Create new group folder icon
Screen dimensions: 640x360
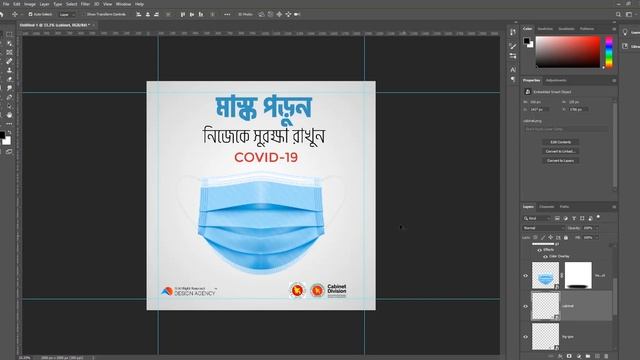tap(588, 356)
